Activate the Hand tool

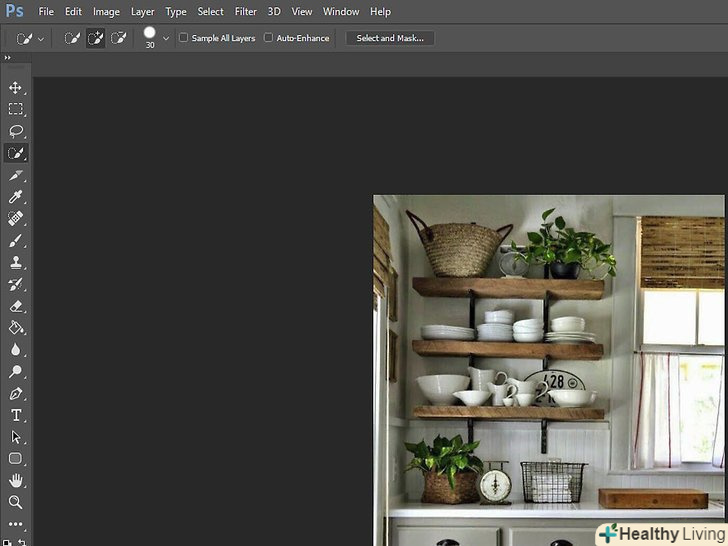[16, 481]
